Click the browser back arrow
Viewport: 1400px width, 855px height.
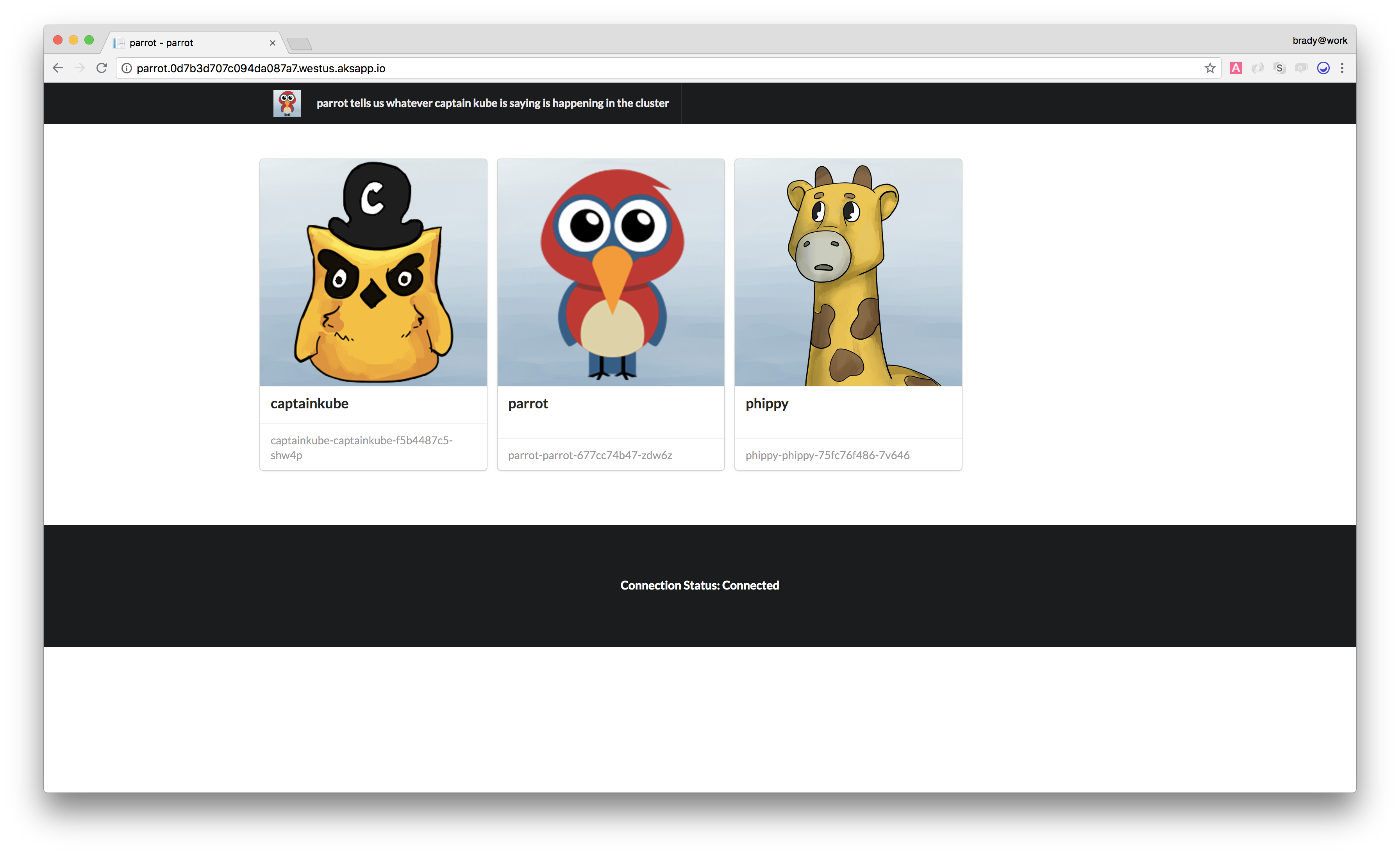click(x=58, y=68)
